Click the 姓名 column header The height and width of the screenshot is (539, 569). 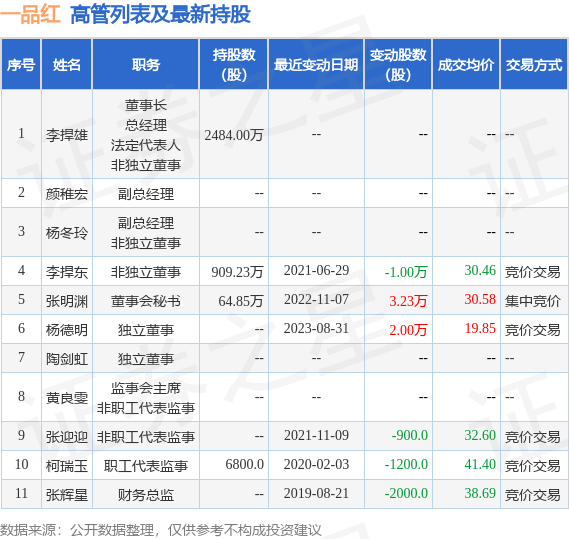click(x=66, y=65)
